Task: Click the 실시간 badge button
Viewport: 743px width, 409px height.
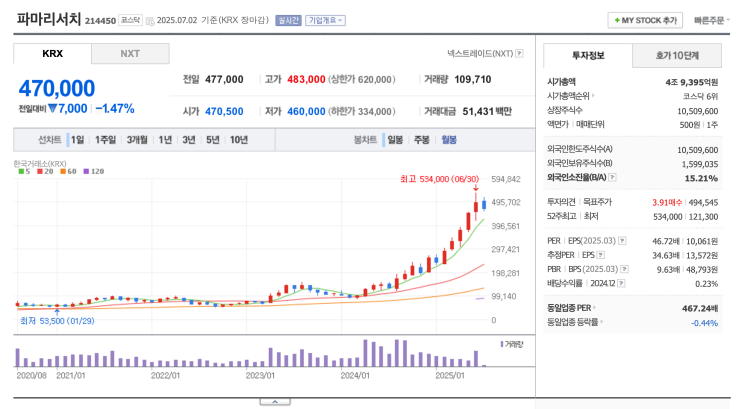Action: [x=289, y=20]
